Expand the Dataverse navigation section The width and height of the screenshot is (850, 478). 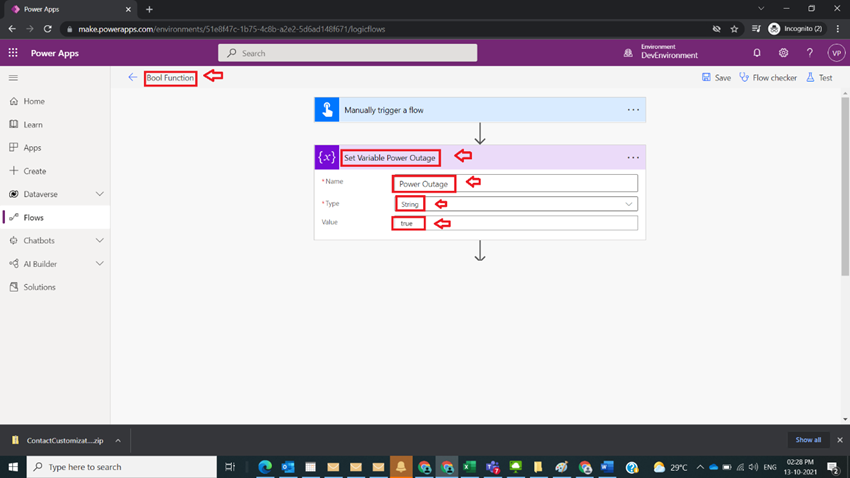pos(100,194)
